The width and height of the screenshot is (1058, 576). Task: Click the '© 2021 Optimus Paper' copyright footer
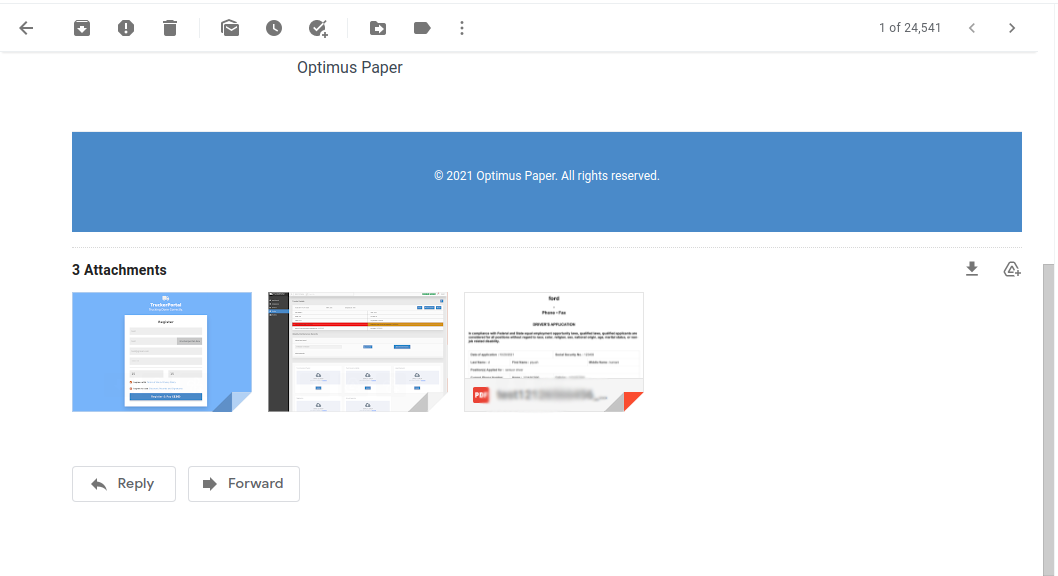547,176
